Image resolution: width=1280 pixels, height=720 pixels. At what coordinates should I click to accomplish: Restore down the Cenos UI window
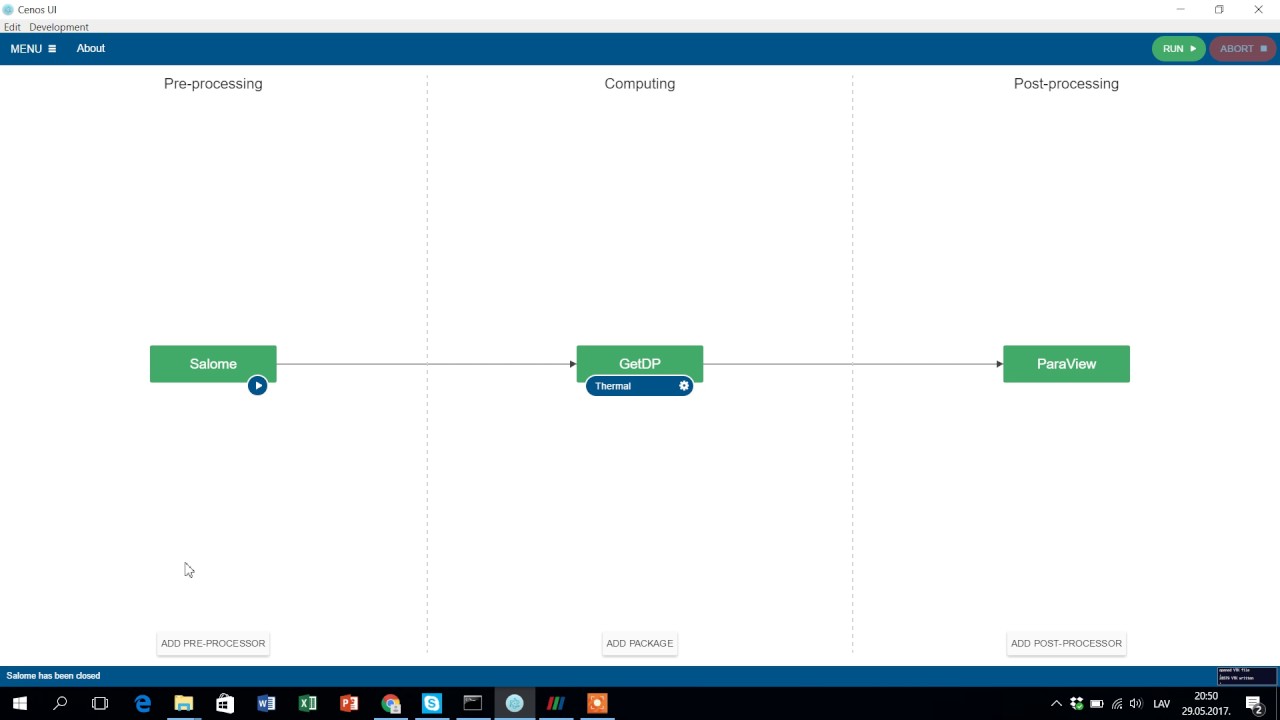(1219, 10)
